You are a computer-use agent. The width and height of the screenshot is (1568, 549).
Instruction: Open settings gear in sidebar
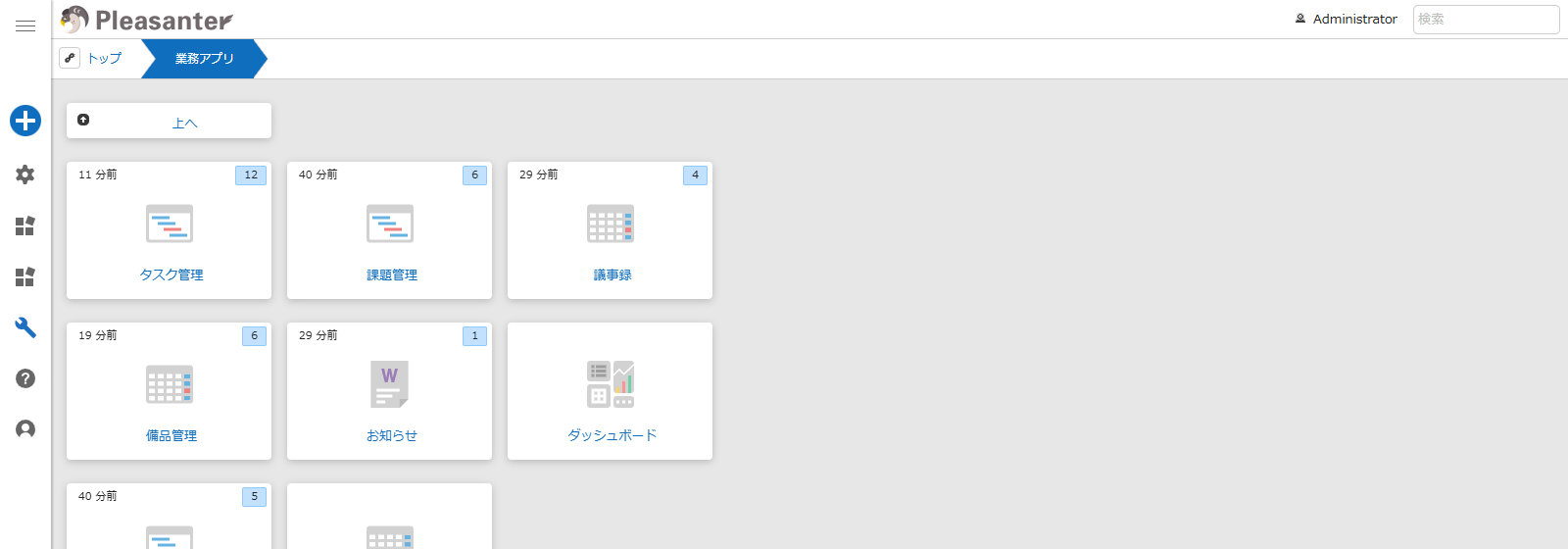[x=25, y=175]
